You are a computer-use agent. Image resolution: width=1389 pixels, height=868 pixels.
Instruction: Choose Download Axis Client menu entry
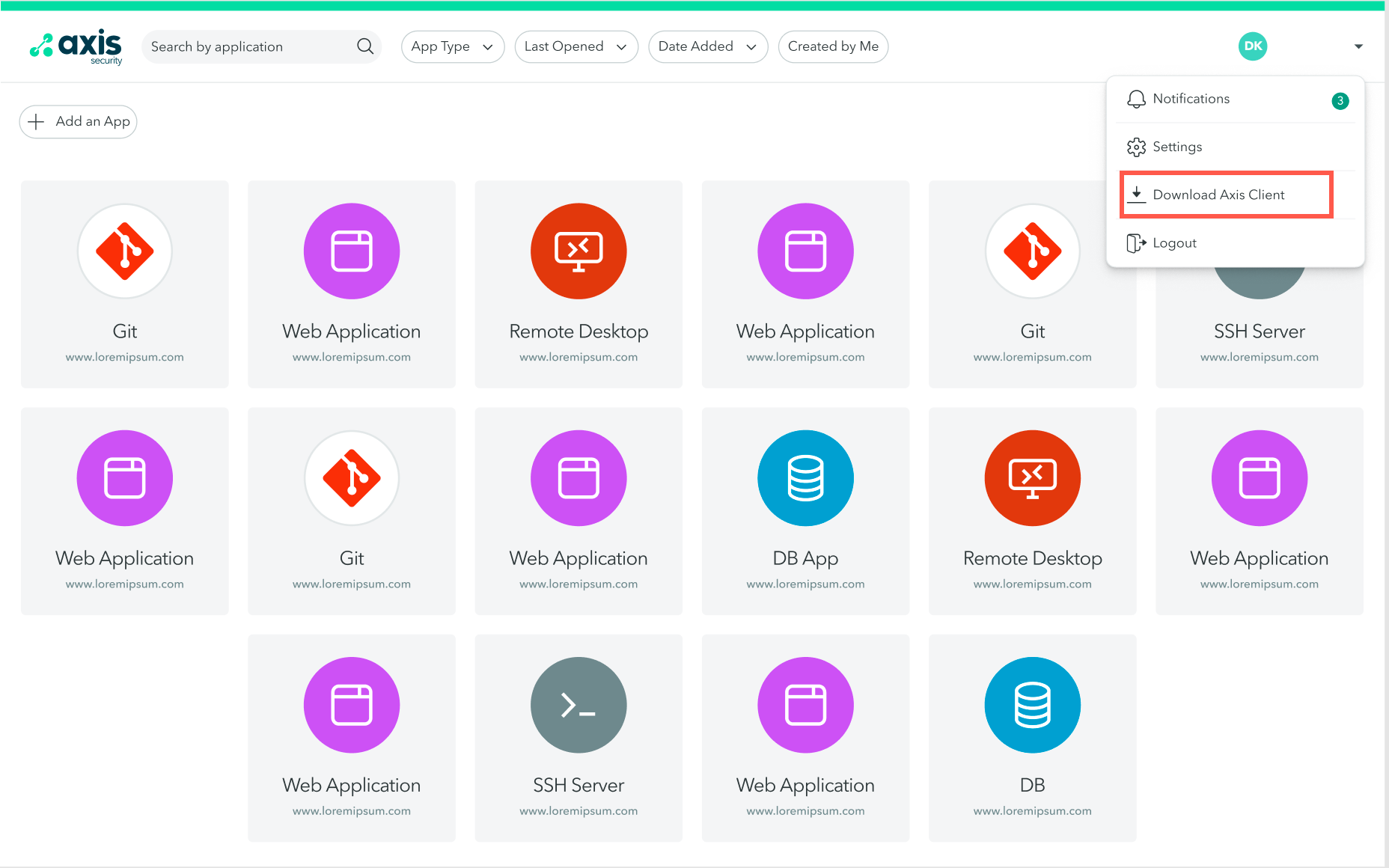pos(1227,195)
